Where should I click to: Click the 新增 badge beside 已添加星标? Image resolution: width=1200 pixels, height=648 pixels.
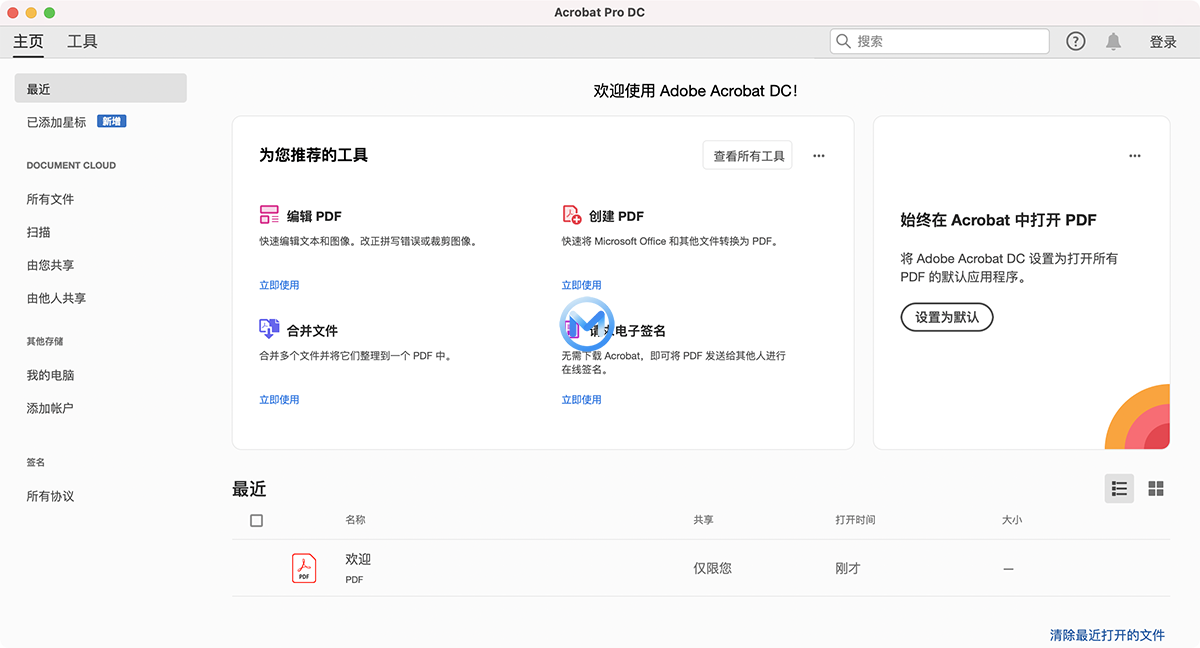coord(111,121)
